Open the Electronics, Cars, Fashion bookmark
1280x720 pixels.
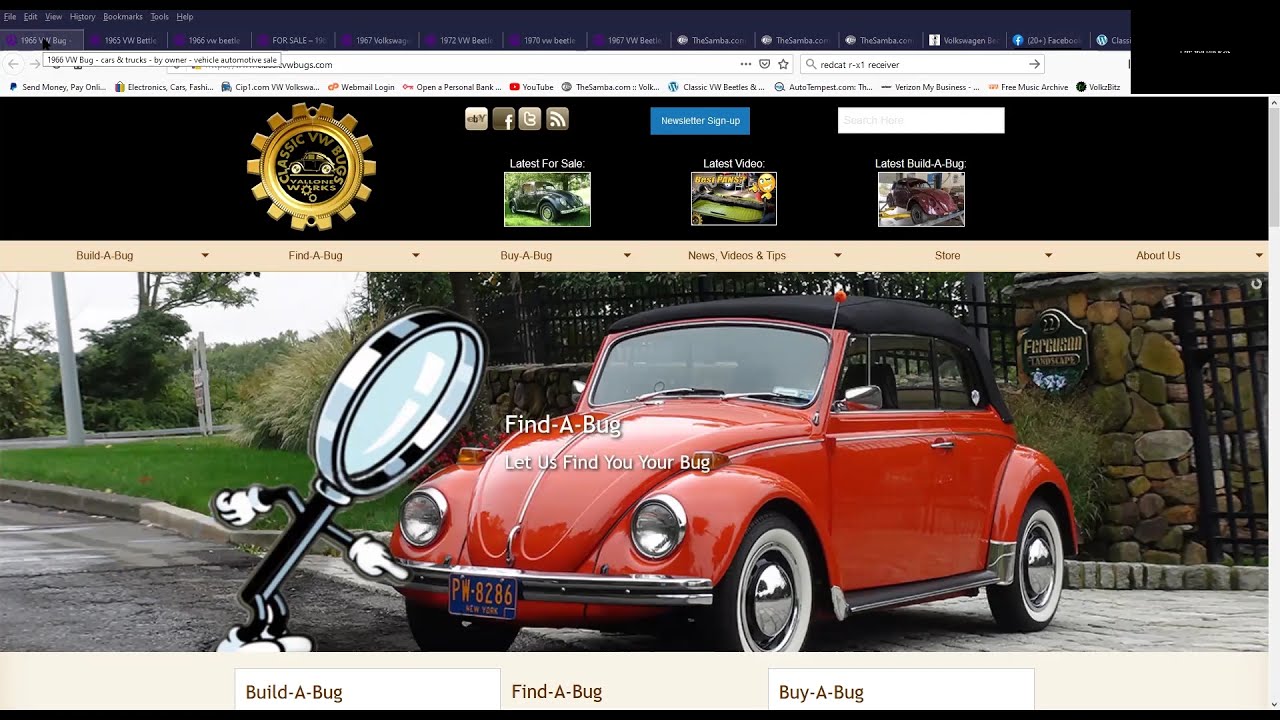pyautogui.click(x=164, y=87)
